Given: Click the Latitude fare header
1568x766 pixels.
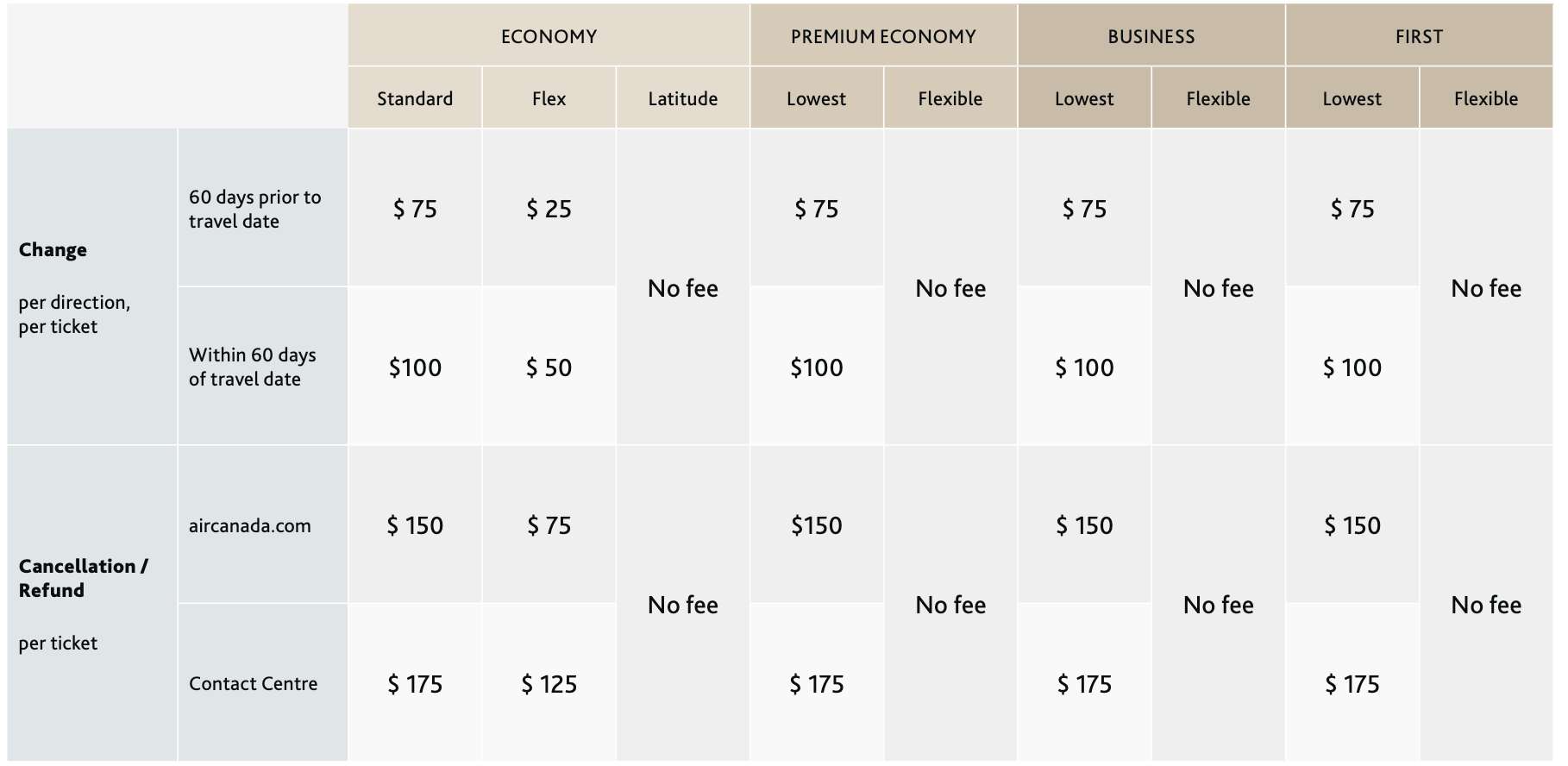Looking at the screenshot, I should click(682, 98).
